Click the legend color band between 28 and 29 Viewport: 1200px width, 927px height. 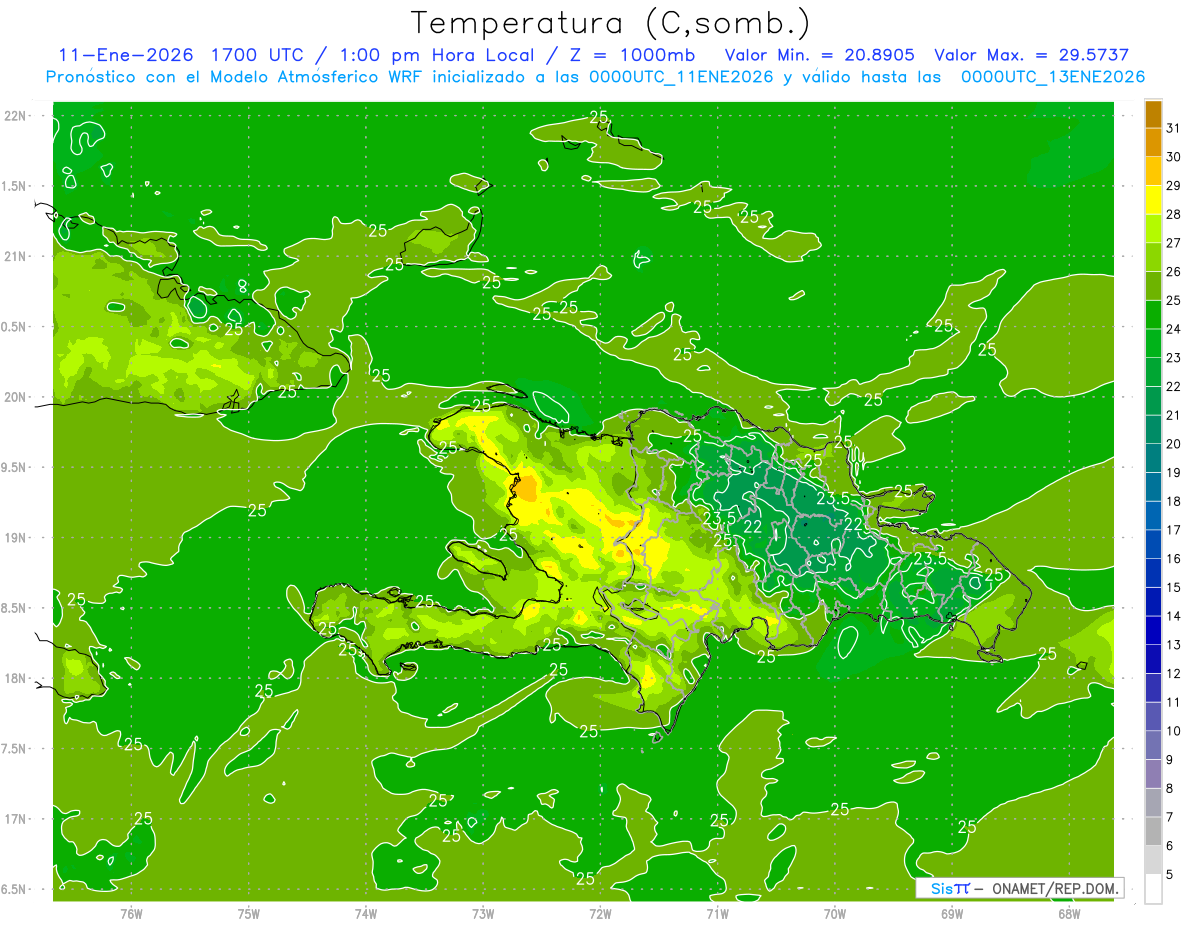coord(1153,199)
